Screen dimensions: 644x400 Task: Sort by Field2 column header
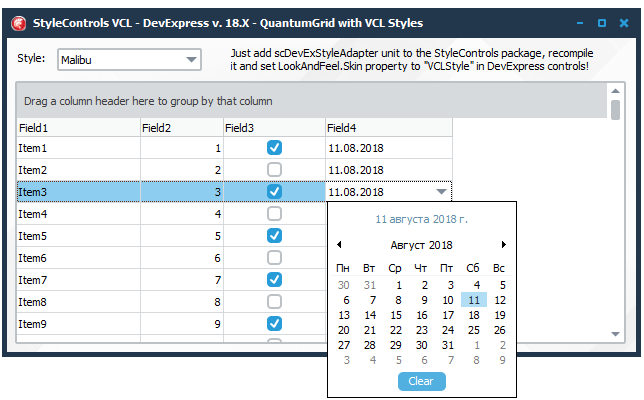pos(182,128)
